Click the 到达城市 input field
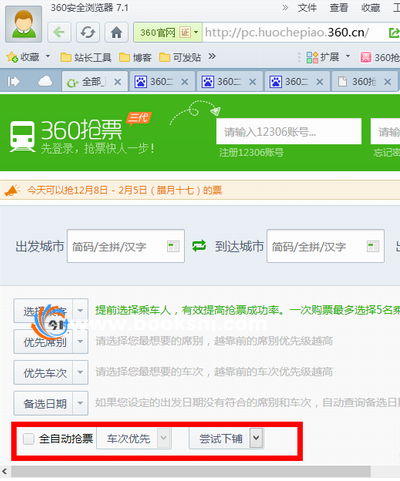The width and height of the screenshot is (400, 481). coord(325,246)
